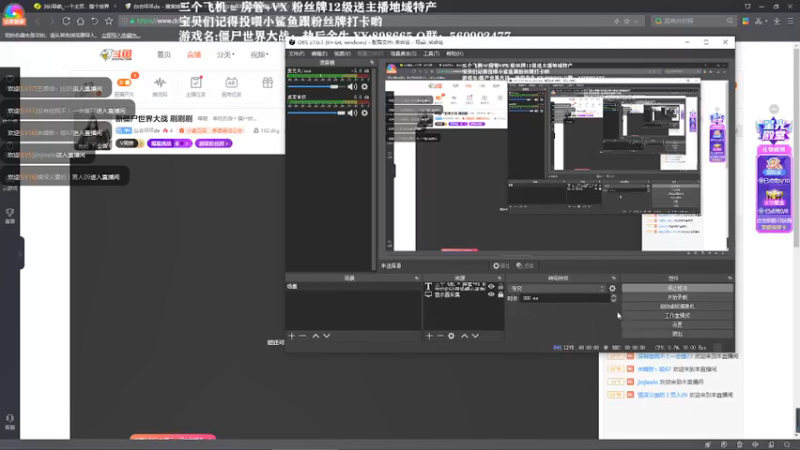The image size is (800, 450).
Task: Open OBS 帮助(H) help menu
Action: pos(455,54)
